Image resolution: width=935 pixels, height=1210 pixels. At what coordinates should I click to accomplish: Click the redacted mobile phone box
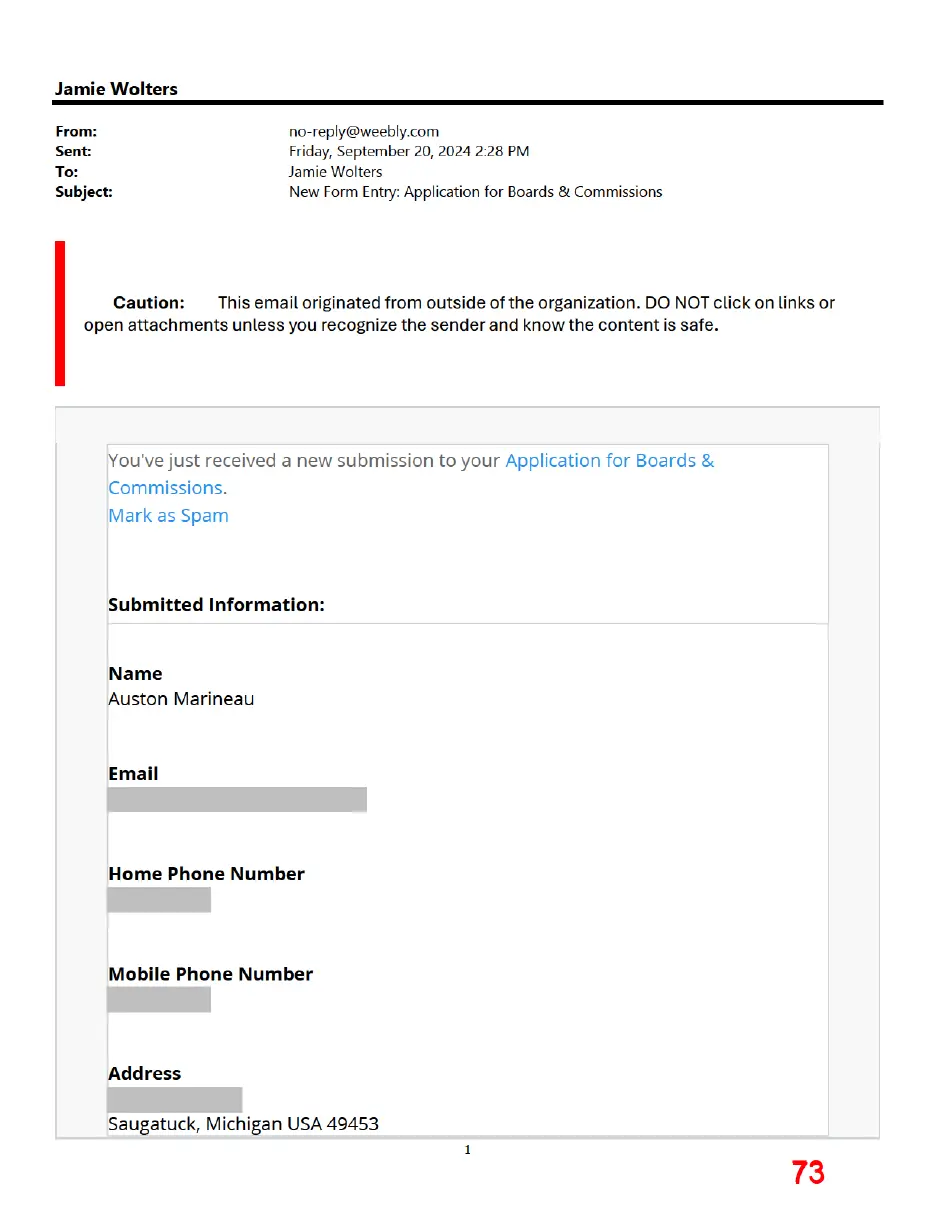[159, 999]
